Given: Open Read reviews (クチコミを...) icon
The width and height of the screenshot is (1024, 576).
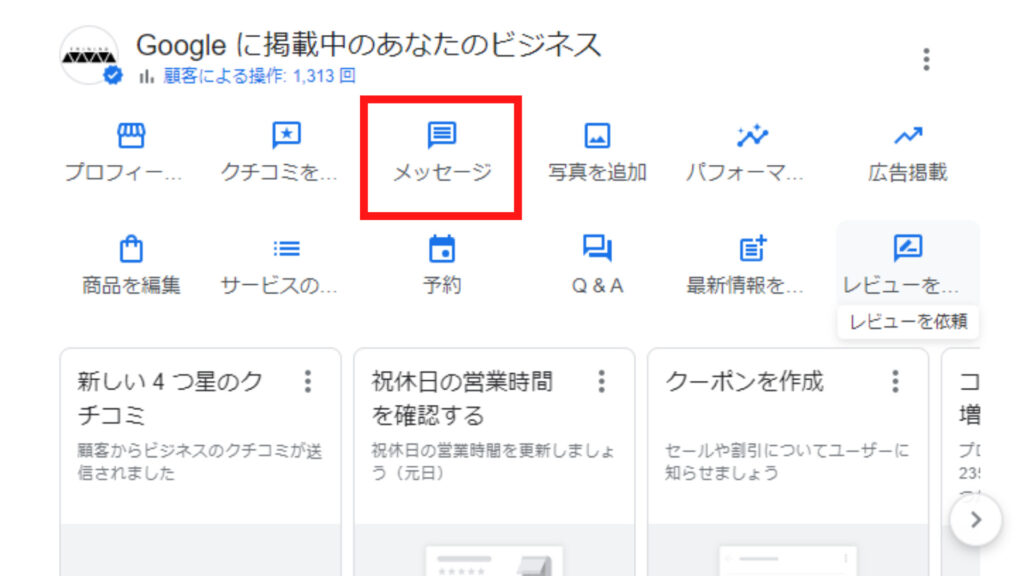Looking at the screenshot, I should tap(286, 135).
